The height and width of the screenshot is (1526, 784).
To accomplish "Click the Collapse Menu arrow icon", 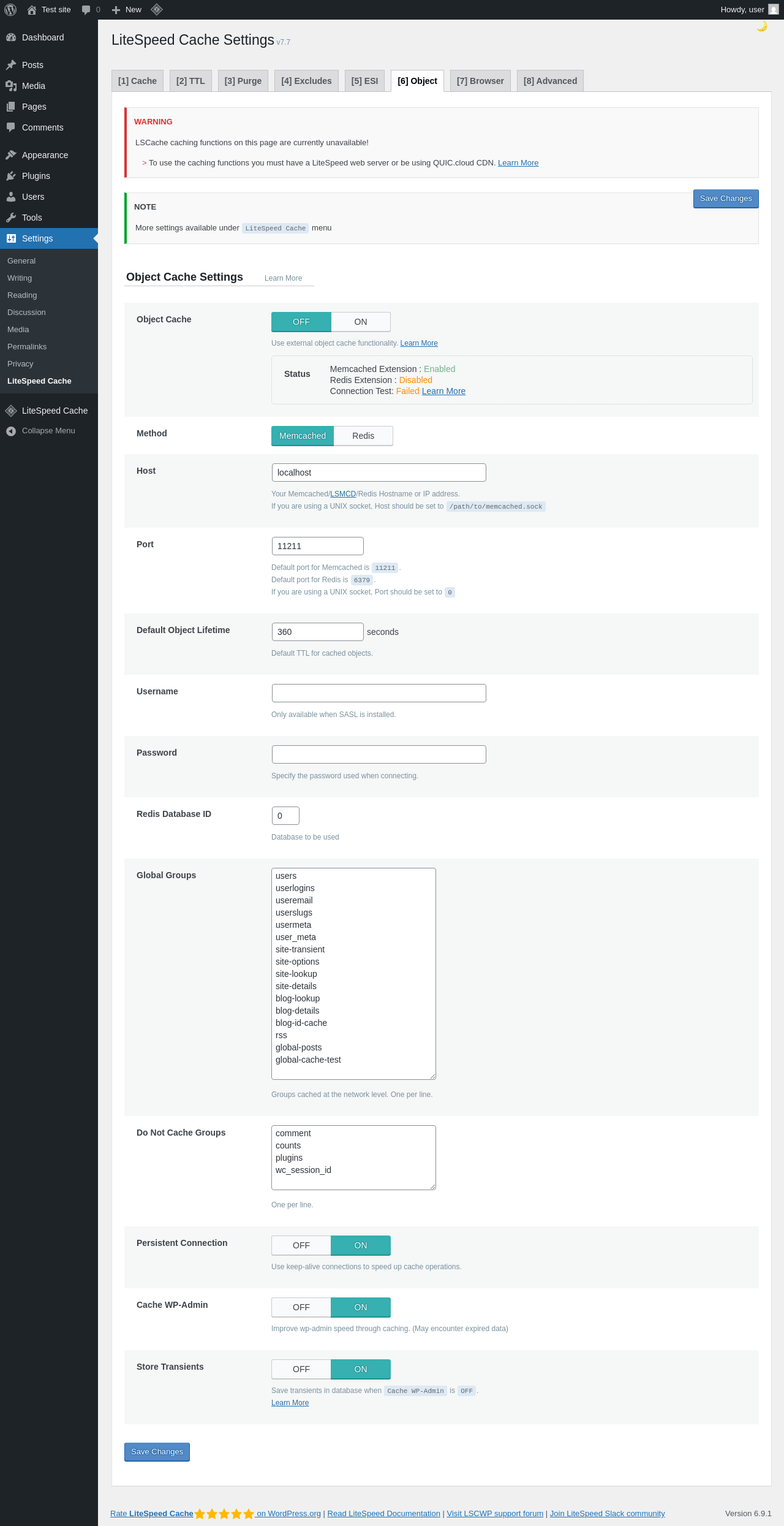I will tap(11, 431).
